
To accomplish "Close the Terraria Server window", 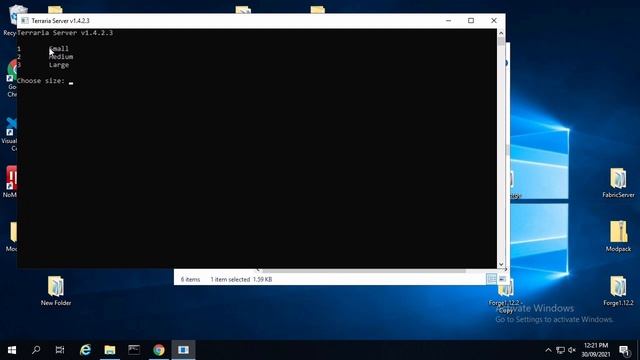I will tap(493, 20).
